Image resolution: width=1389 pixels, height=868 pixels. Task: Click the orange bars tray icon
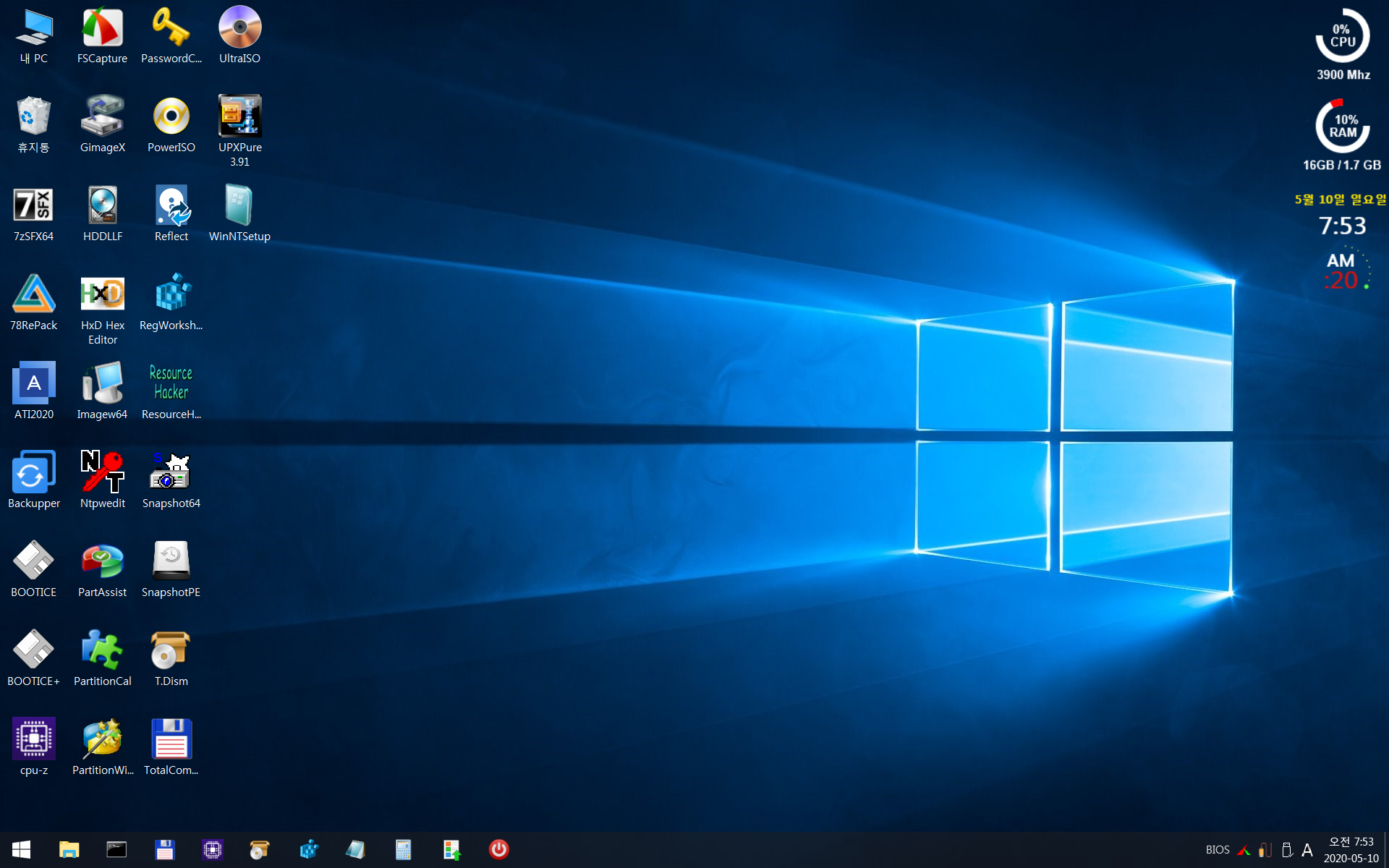[x=1265, y=850]
